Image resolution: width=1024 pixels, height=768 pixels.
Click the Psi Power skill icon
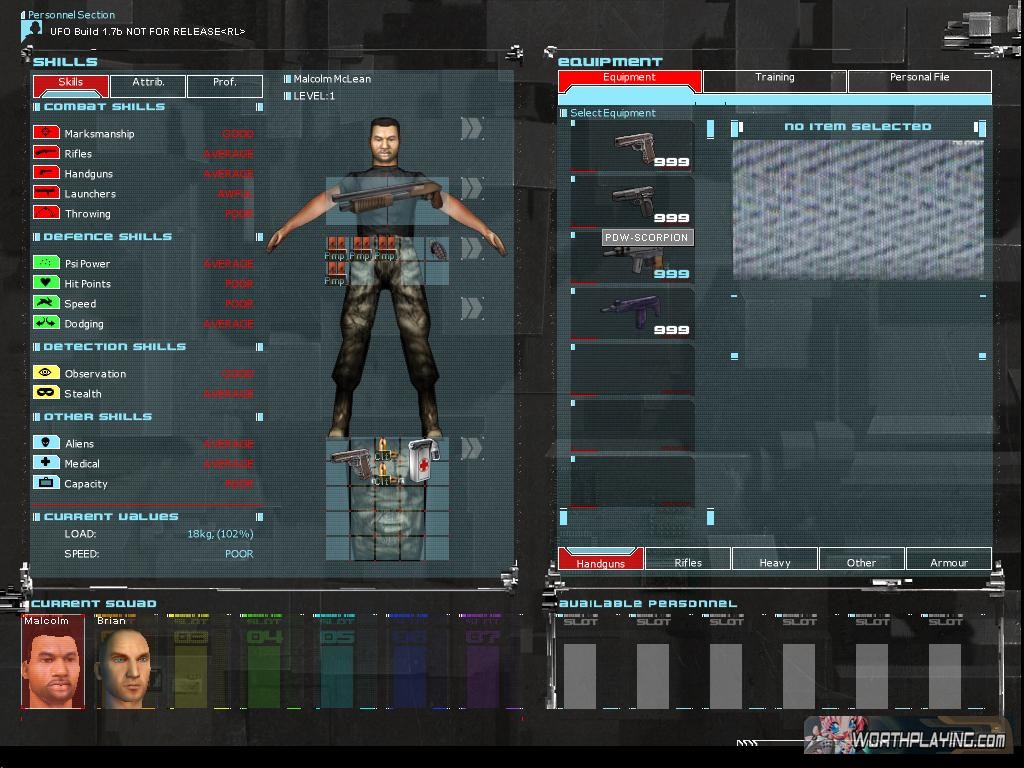coord(46,263)
